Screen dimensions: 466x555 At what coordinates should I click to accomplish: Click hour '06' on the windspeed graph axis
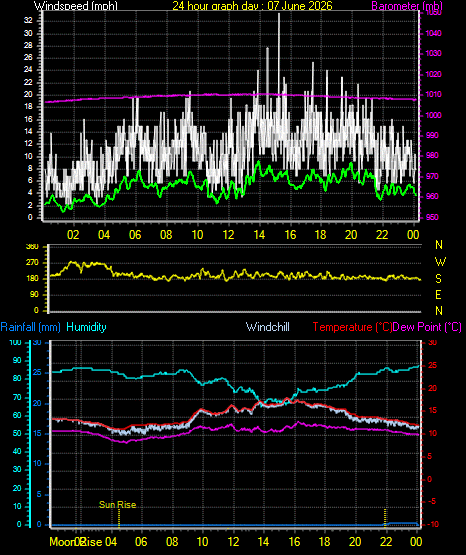135,235
